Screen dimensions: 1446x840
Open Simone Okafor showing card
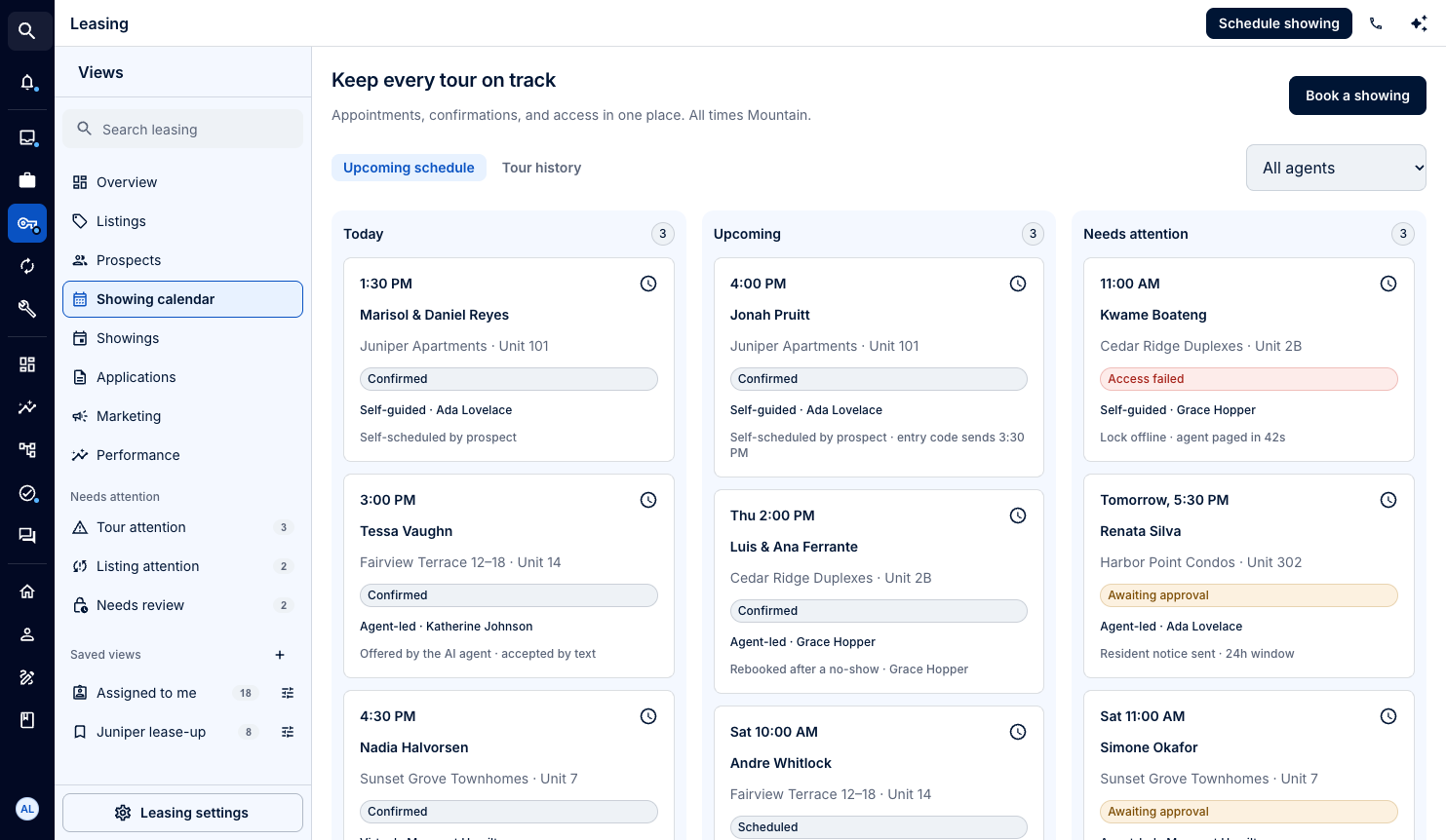(1248, 765)
